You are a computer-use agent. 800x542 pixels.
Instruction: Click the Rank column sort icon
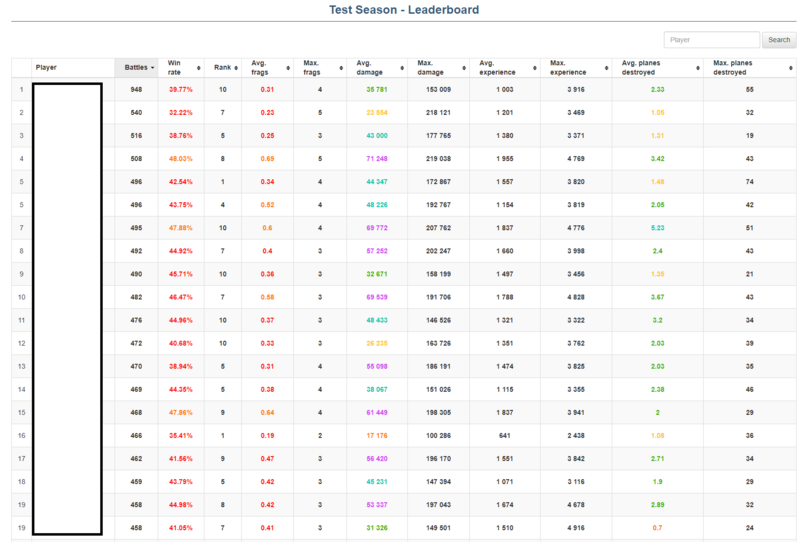point(236,68)
